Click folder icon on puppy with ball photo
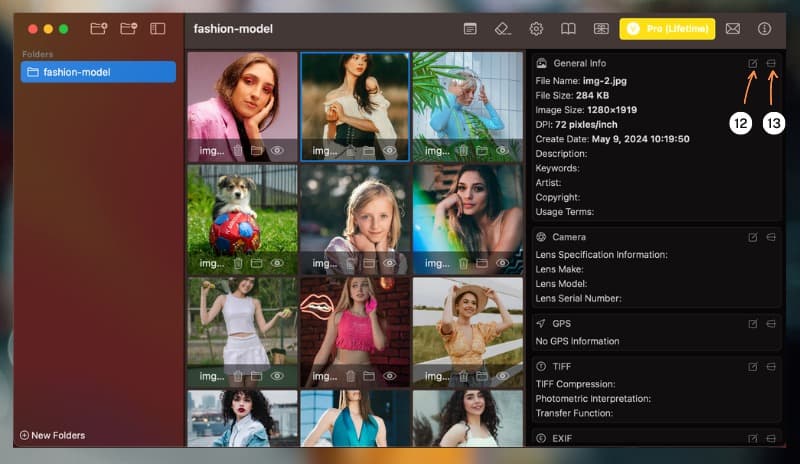The width and height of the screenshot is (800, 464). coord(257,263)
